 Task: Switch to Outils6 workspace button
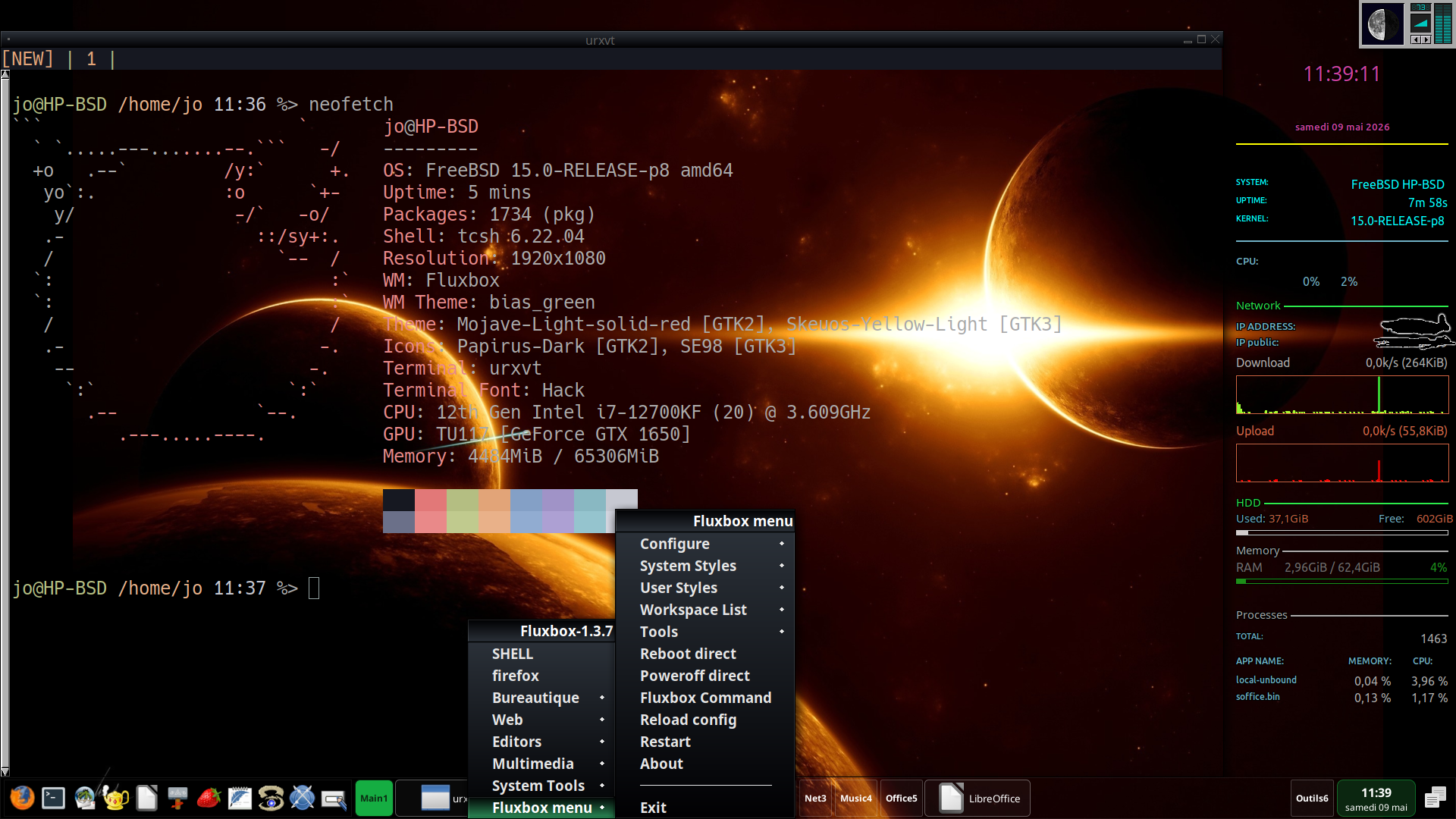point(1312,798)
